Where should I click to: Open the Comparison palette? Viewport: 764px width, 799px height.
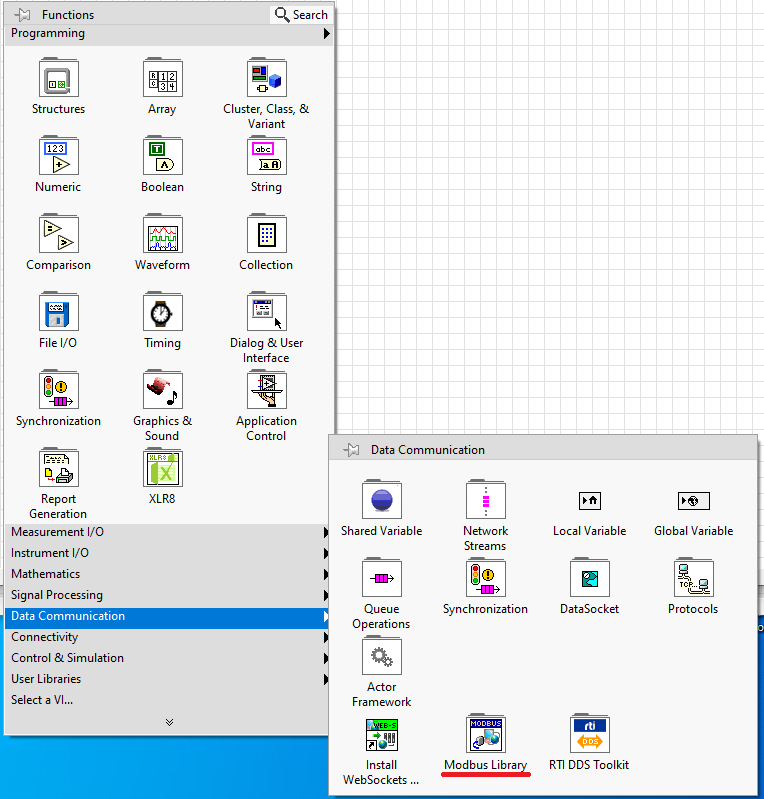click(59, 234)
